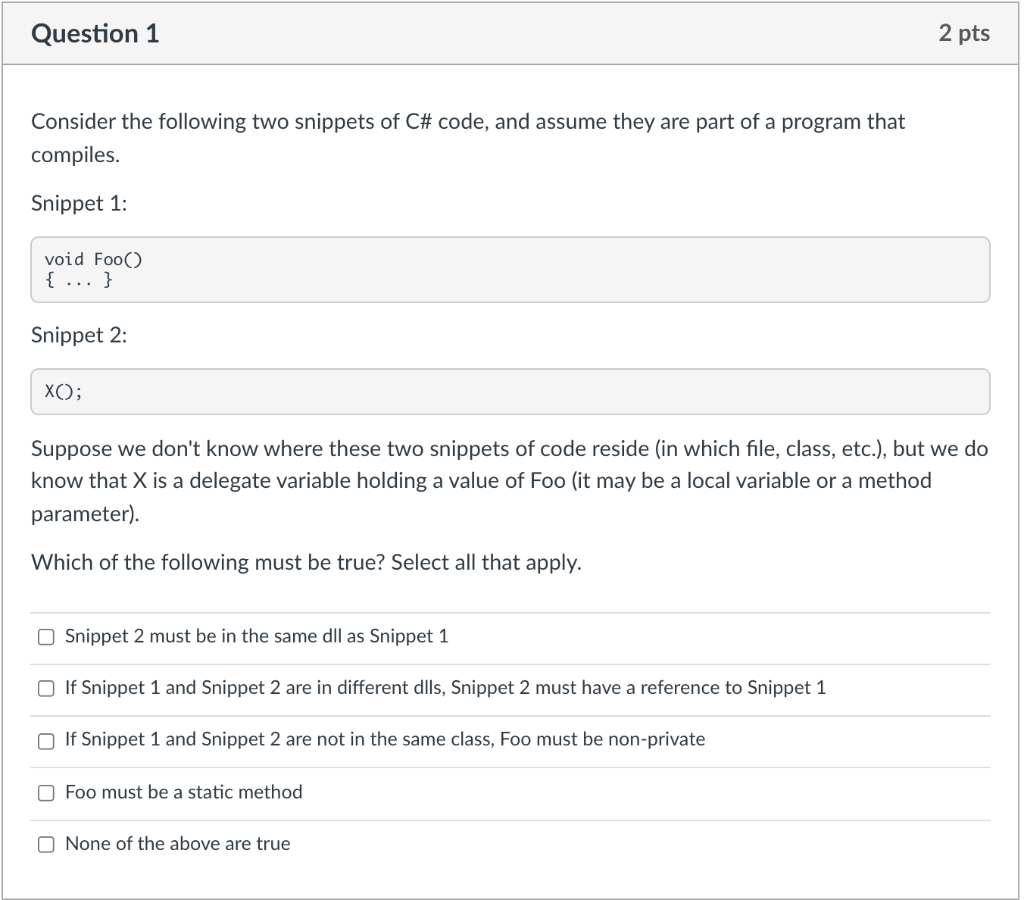Image resolution: width=1024 pixels, height=900 pixels.
Task: Click the 'Question 1' header title
Action: tap(95, 33)
